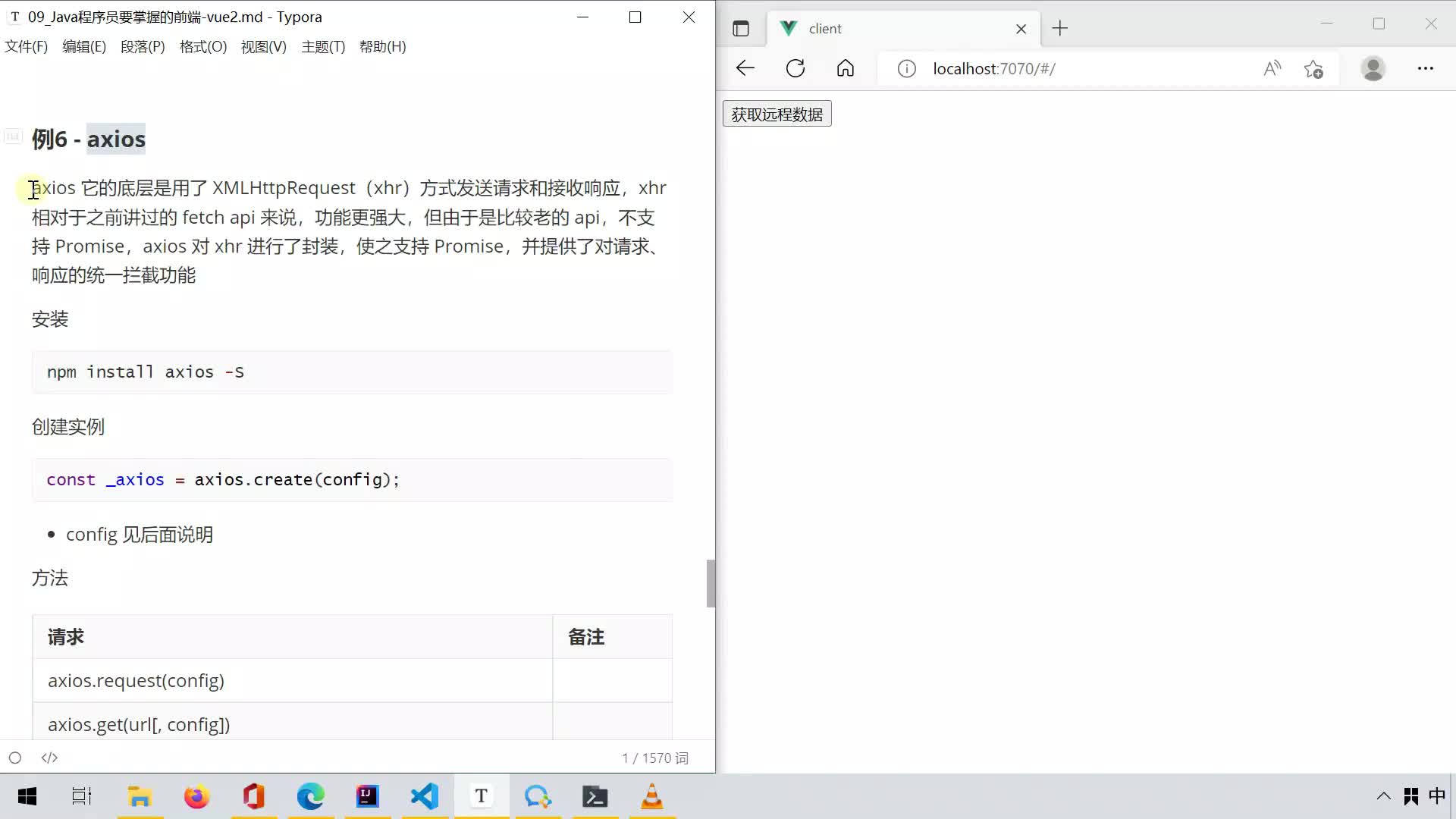The height and width of the screenshot is (819, 1456).
Task: Open the terminal app on taskbar
Action: [x=595, y=797]
